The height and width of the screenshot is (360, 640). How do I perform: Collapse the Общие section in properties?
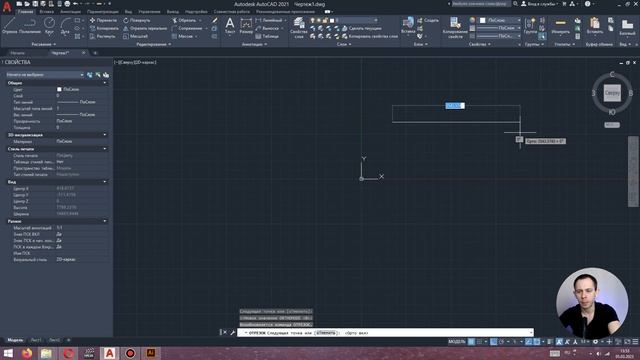(105, 83)
